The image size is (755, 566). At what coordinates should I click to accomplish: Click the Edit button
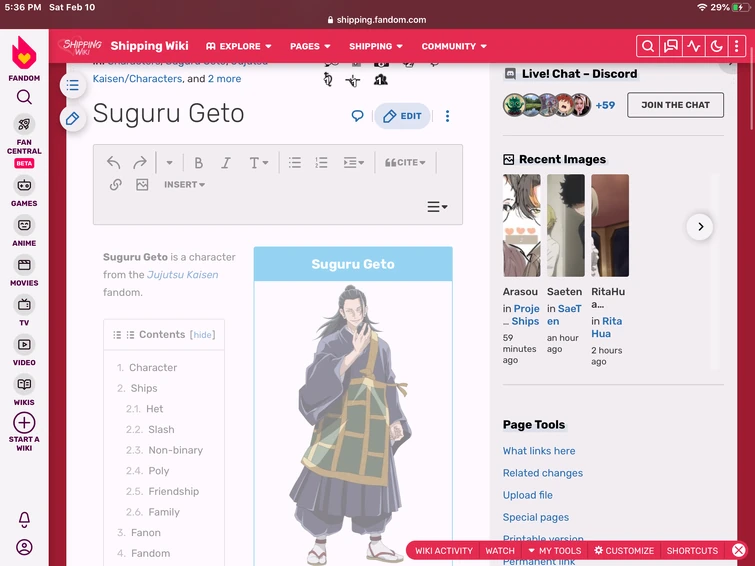coord(403,116)
